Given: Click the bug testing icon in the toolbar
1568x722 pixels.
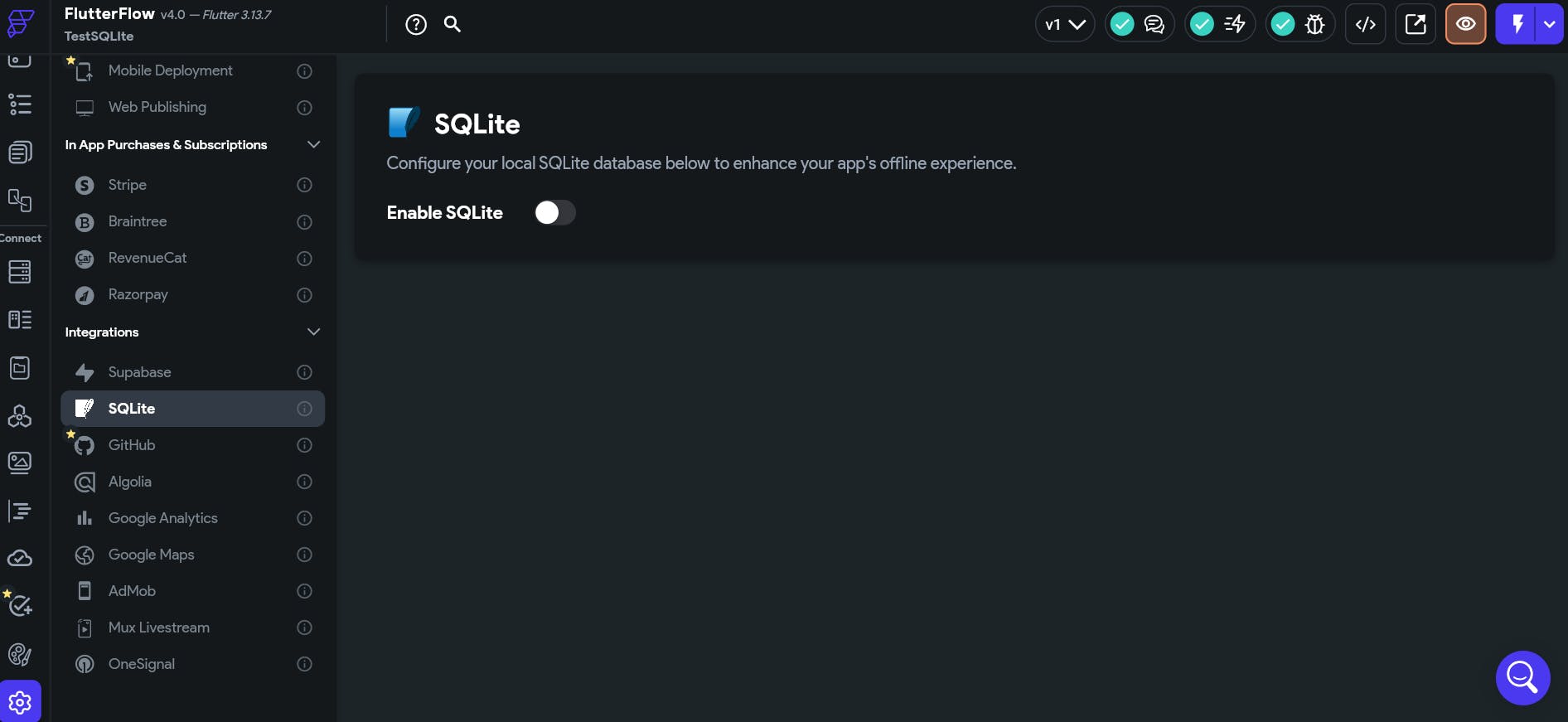Looking at the screenshot, I should click(x=1314, y=24).
